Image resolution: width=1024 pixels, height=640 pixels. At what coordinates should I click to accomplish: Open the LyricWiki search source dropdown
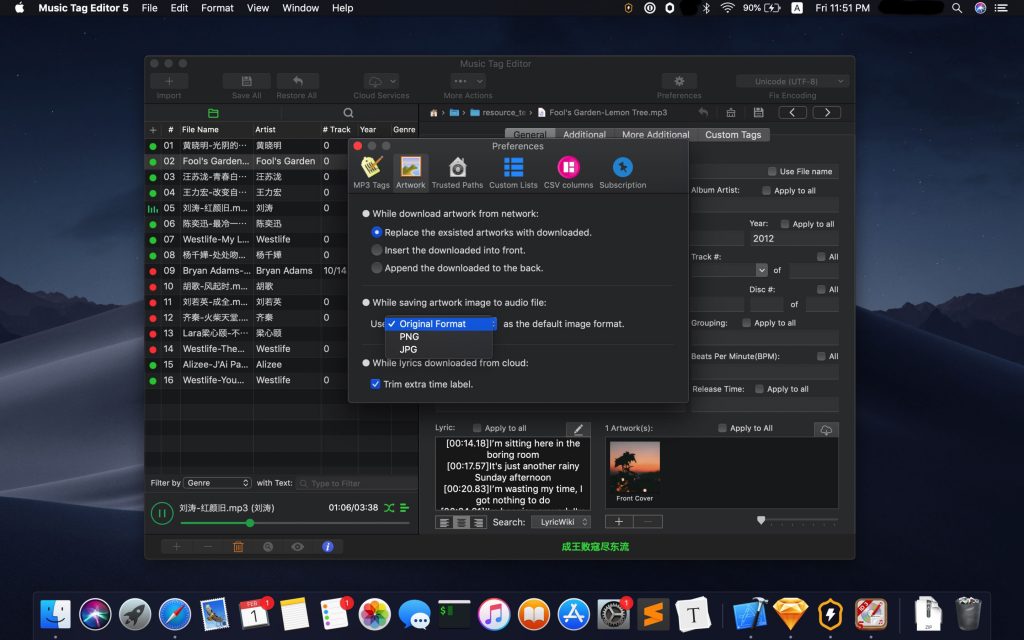coord(561,522)
